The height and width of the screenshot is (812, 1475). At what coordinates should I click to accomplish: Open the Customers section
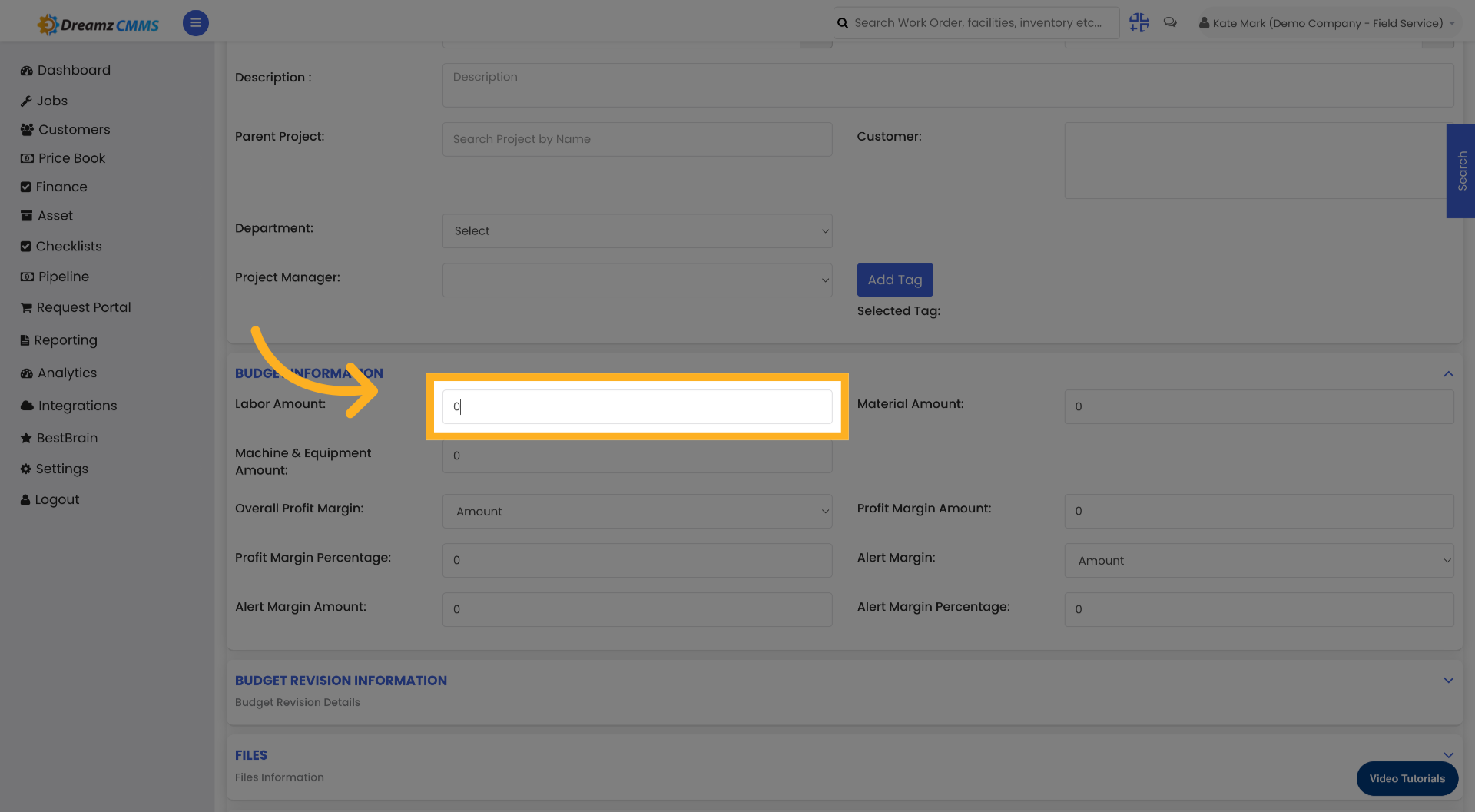[x=74, y=129]
